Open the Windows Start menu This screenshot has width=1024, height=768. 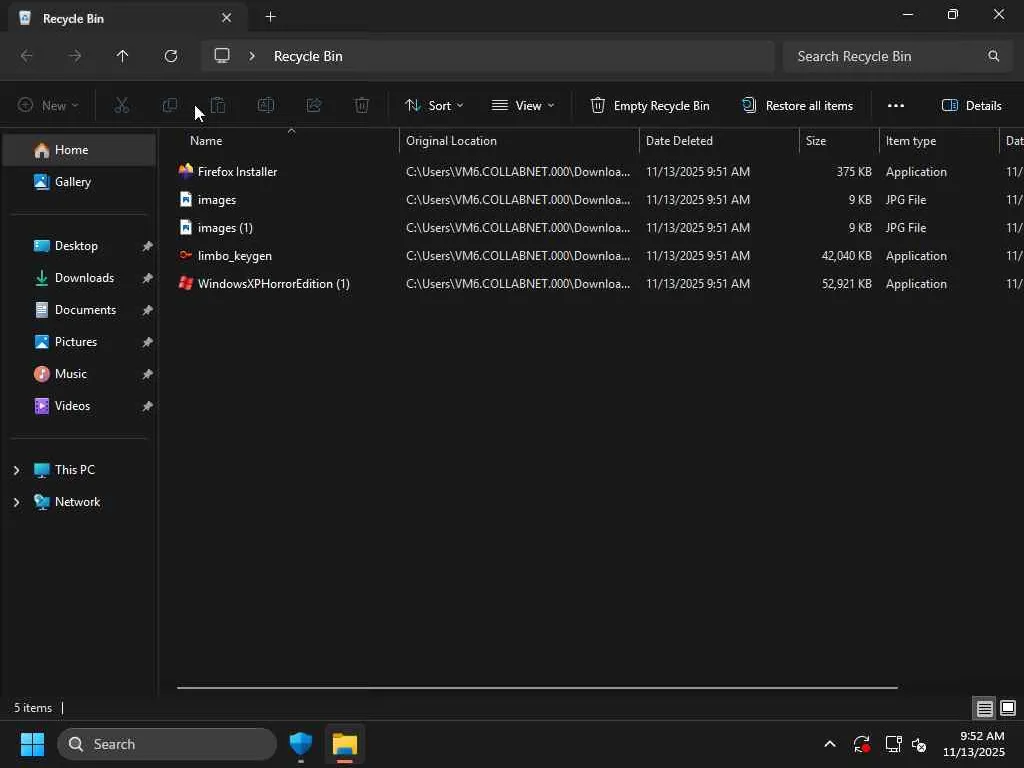click(32, 744)
